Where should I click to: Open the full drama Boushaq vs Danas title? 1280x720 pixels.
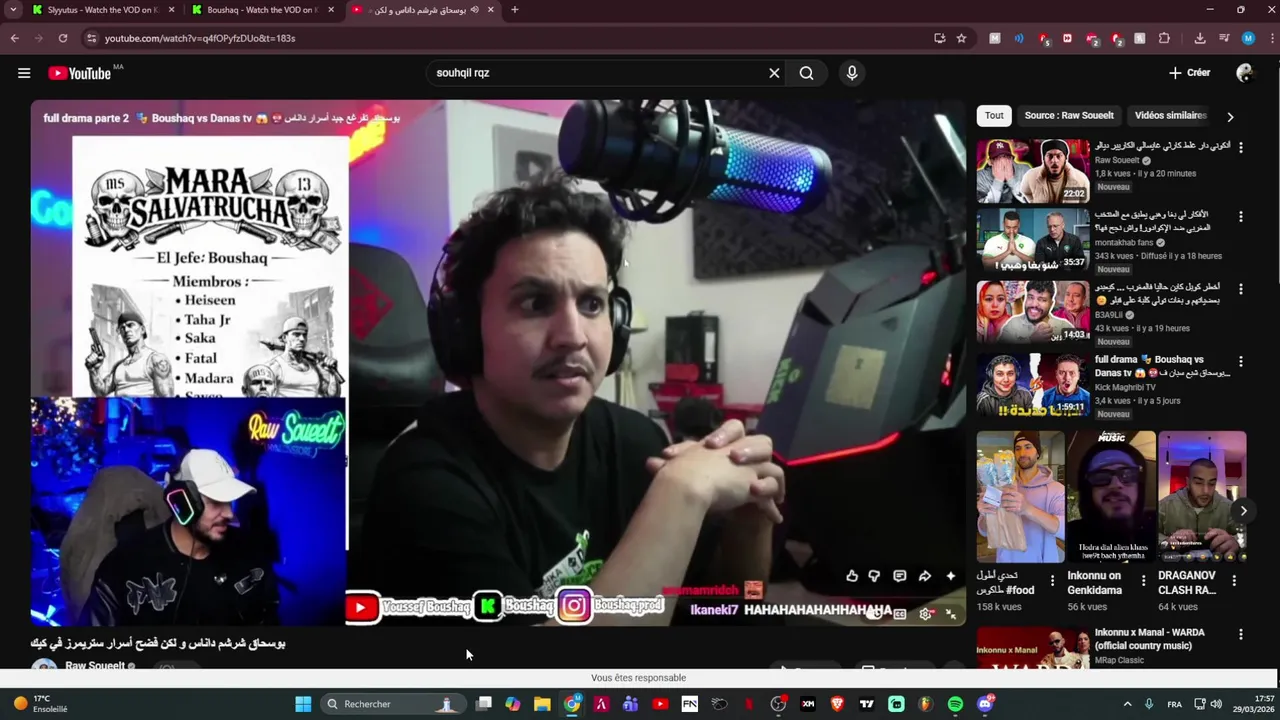[x=1162, y=366]
